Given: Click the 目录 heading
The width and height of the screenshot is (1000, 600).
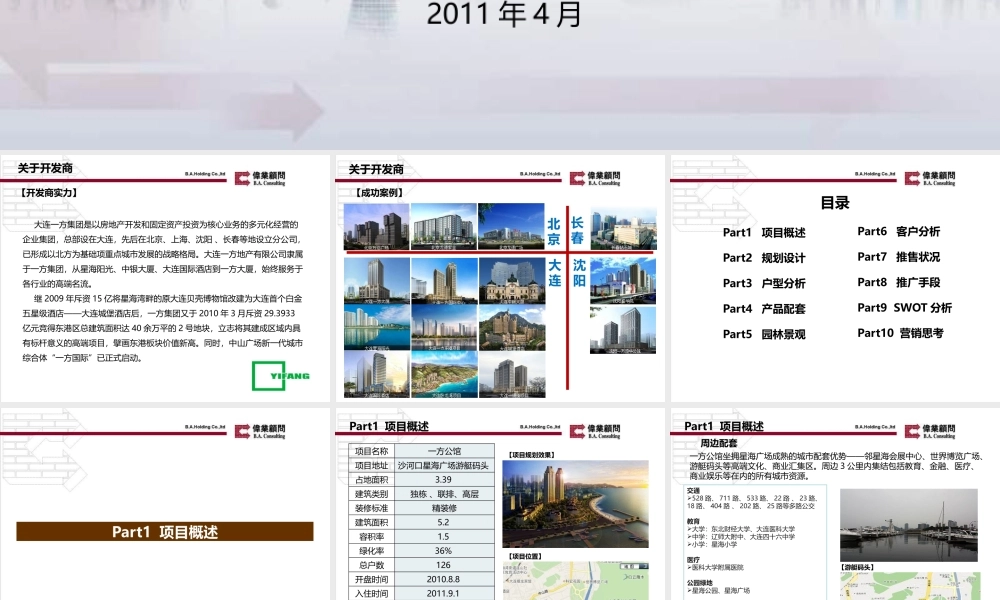Looking at the screenshot, I should tap(835, 203).
